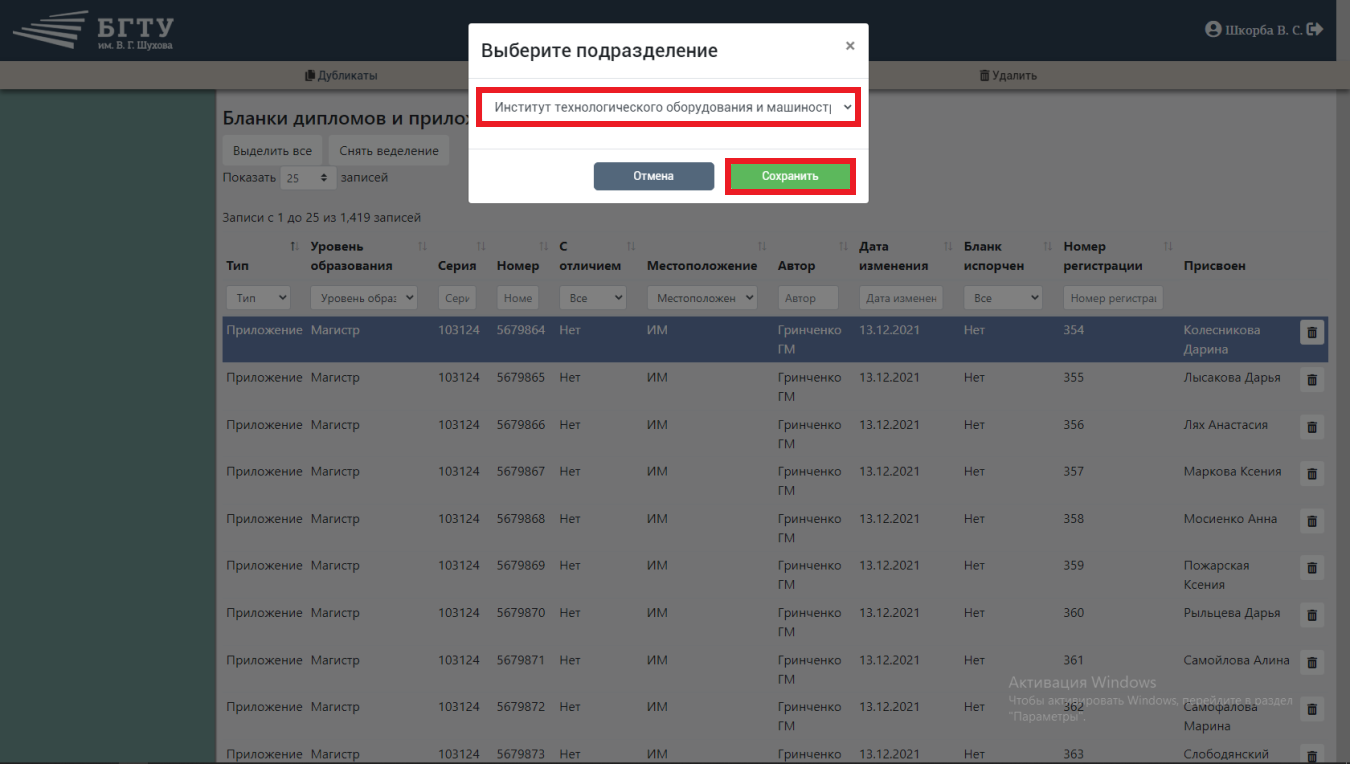Click the name Мосиенко Анна

[x=1230, y=518]
